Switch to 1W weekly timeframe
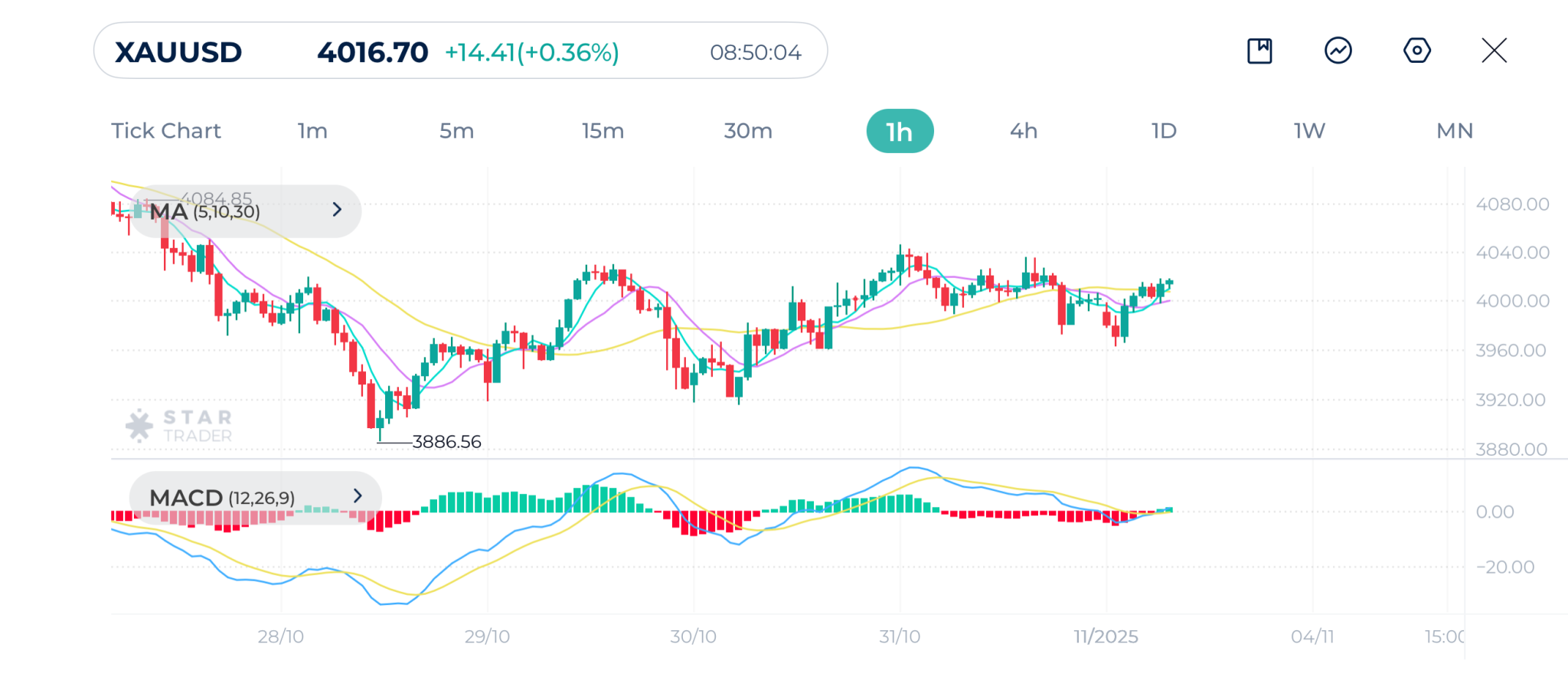The image size is (1568, 690). click(x=1309, y=131)
